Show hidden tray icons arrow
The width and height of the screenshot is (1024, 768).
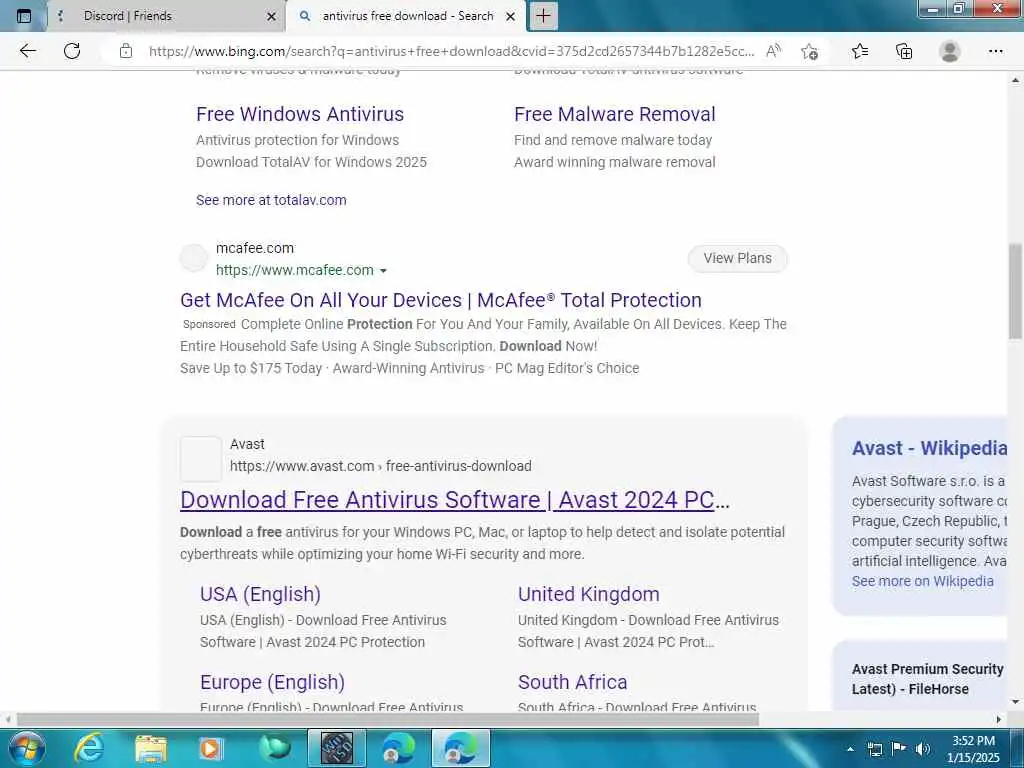click(850, 749)
